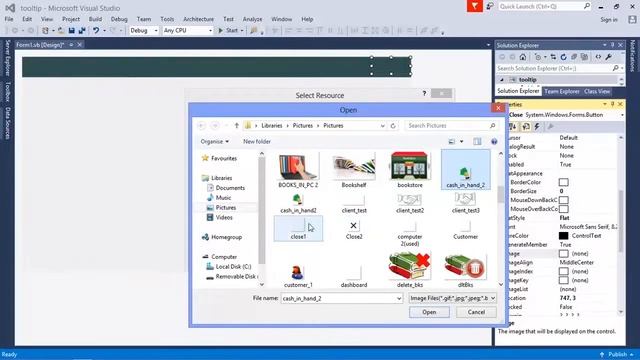Click Home icon in Solution Explorer toolbar
Image resolution: width=640 pixels, height=360 pixels.
click(523, 57)
